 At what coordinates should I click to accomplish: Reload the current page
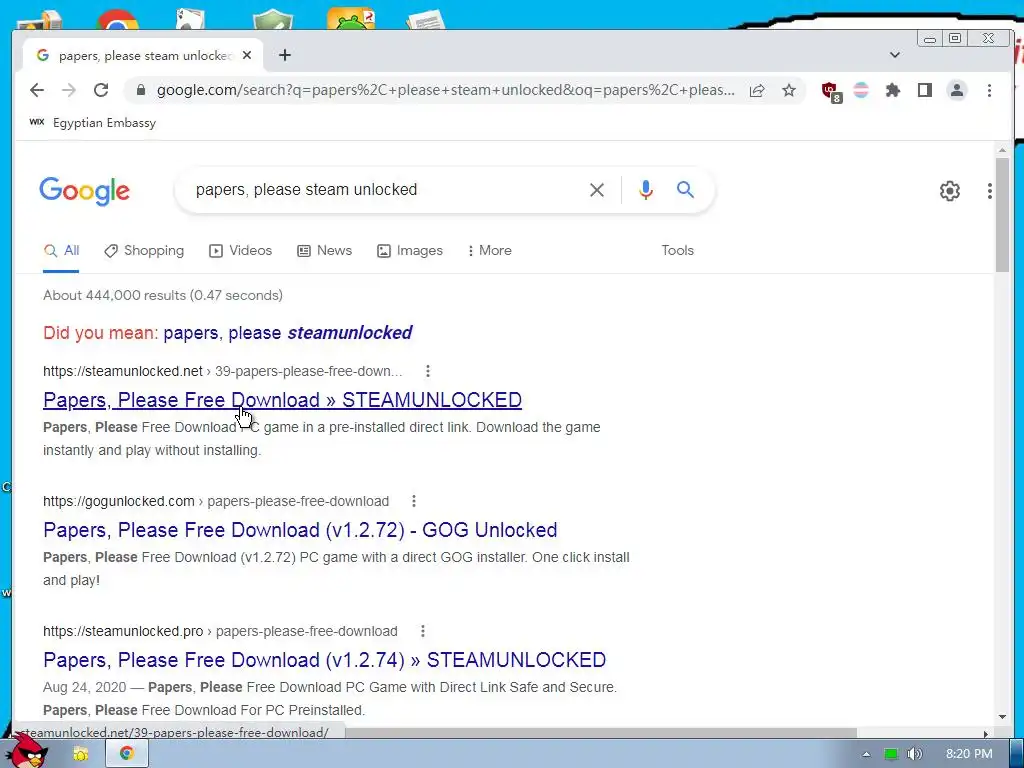pos(101,90)
